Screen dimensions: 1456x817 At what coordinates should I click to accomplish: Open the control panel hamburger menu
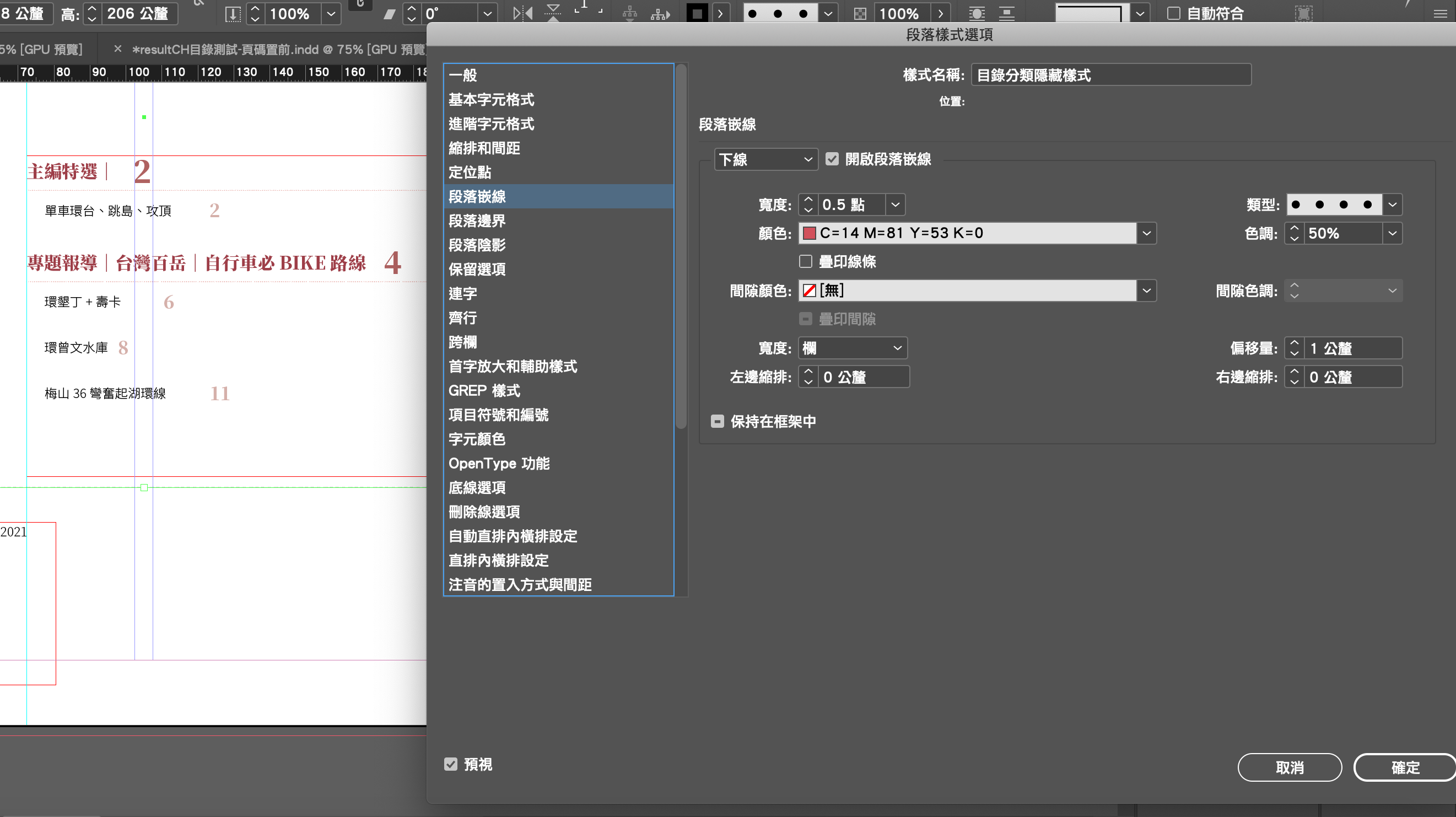coord(1440,13)
